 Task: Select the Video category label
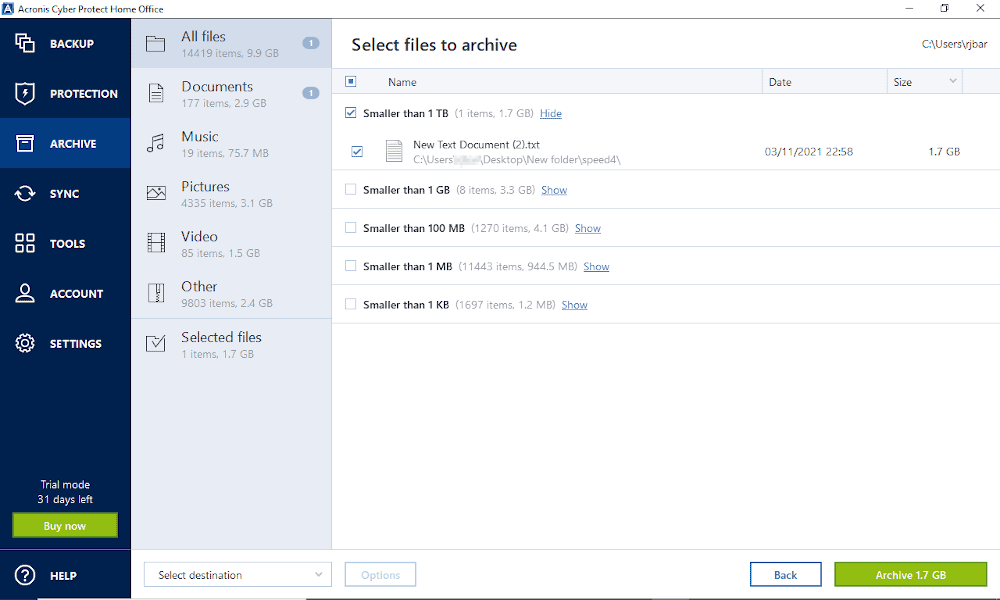click(x=199, y=237)
